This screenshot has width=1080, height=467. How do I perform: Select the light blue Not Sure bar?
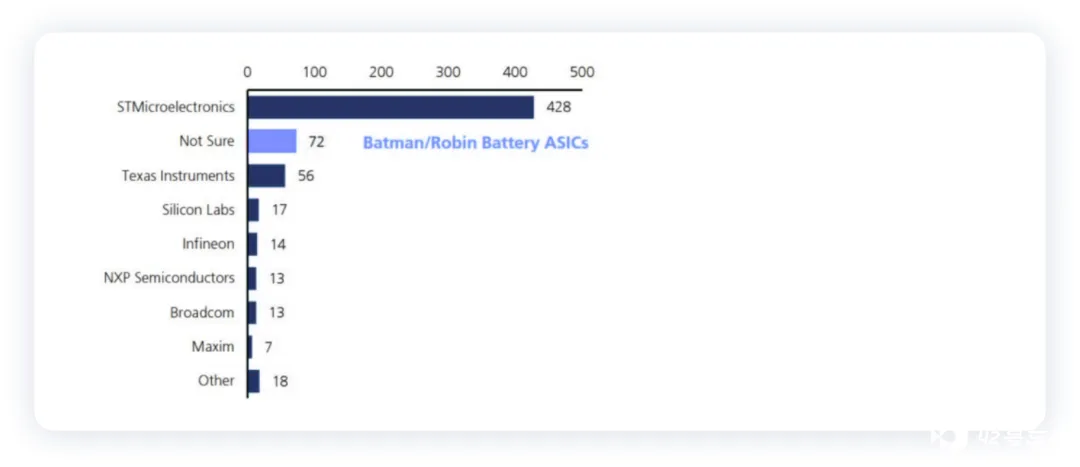coord(272,141)
